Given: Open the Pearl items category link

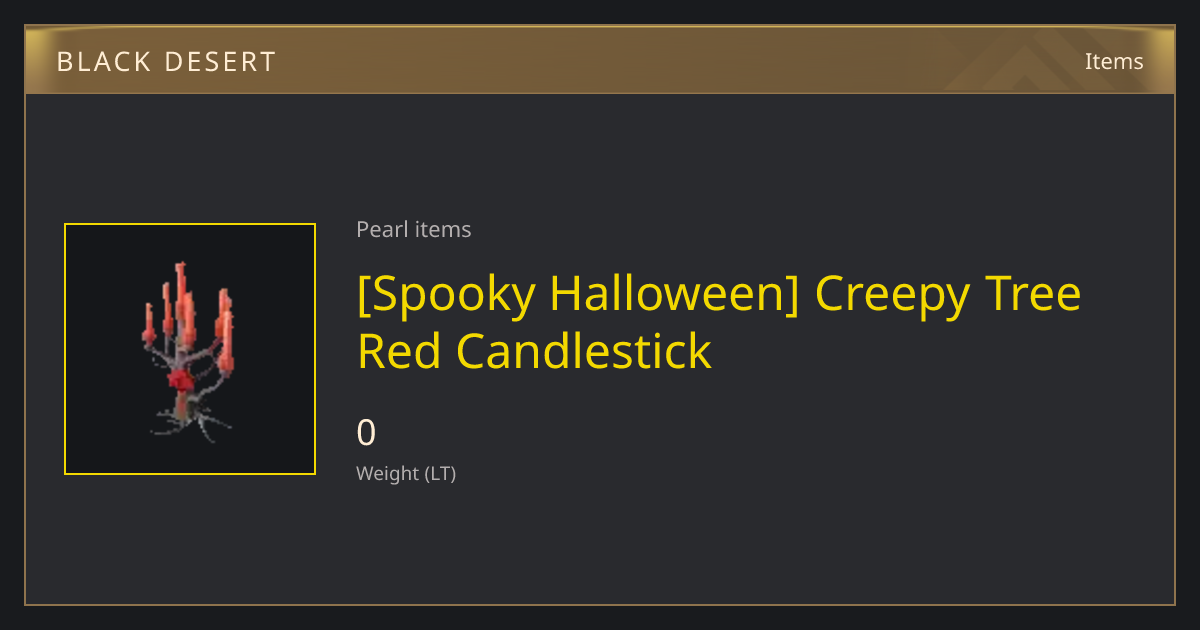Looking at the screenshot, I should [414, 229].
